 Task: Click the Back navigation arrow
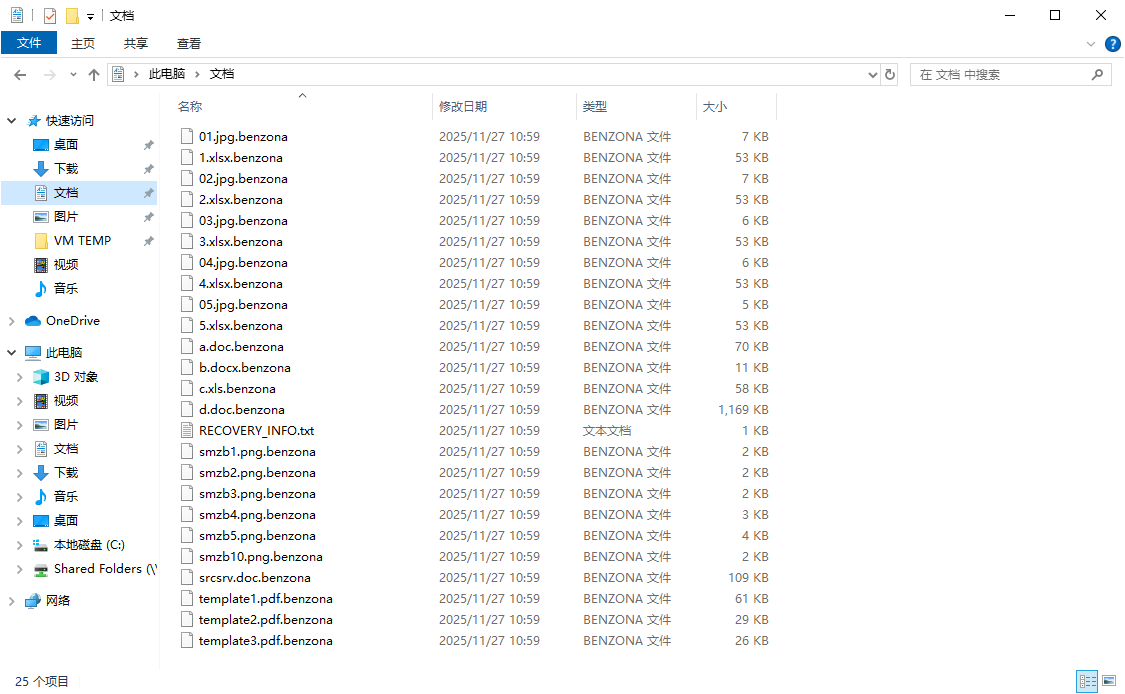click(x=20, y=75)
